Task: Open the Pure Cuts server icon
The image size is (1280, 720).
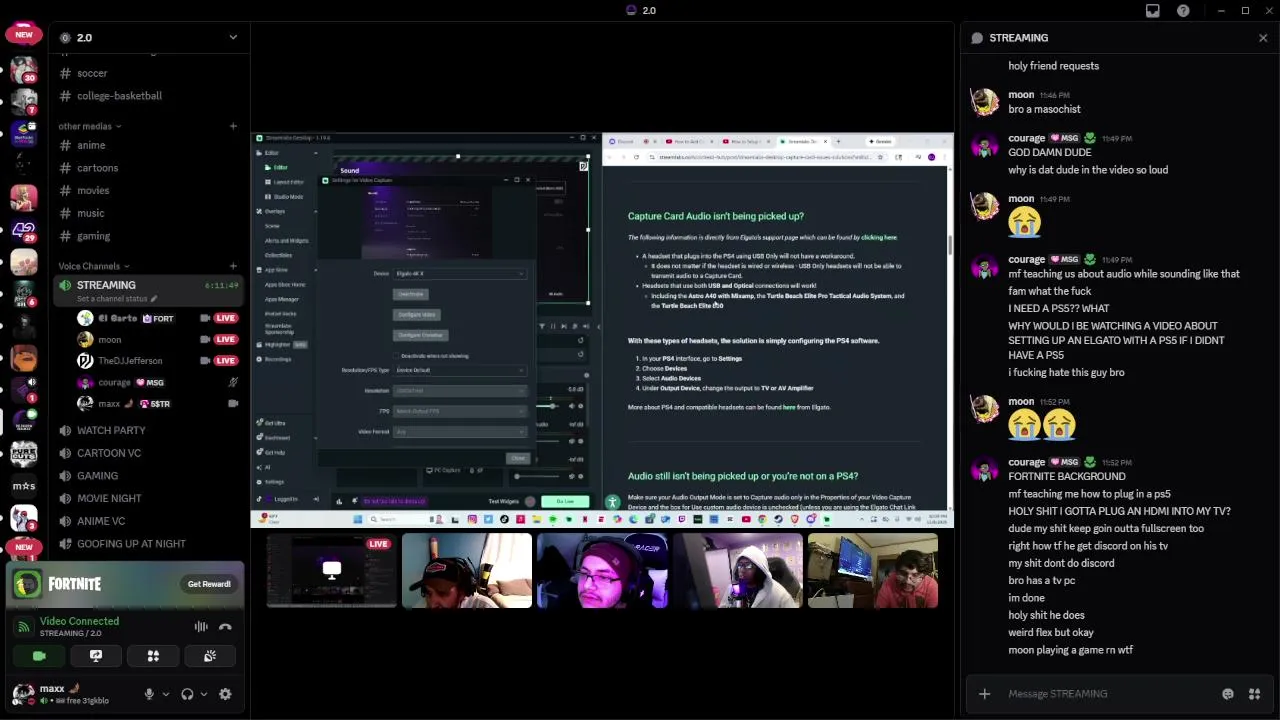Action: 24,454
